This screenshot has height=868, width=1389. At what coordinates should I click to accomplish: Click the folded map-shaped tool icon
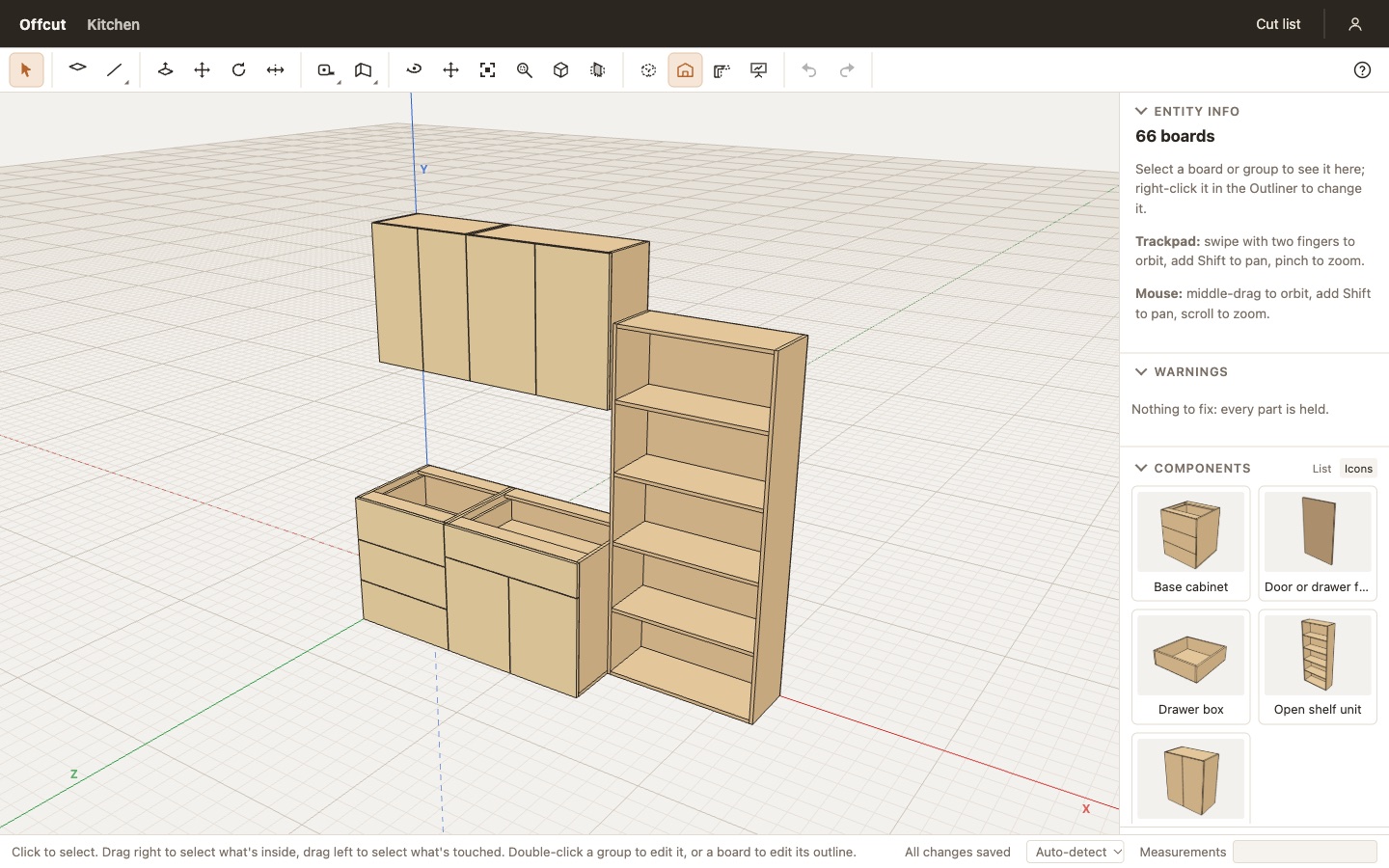point(364,70)
